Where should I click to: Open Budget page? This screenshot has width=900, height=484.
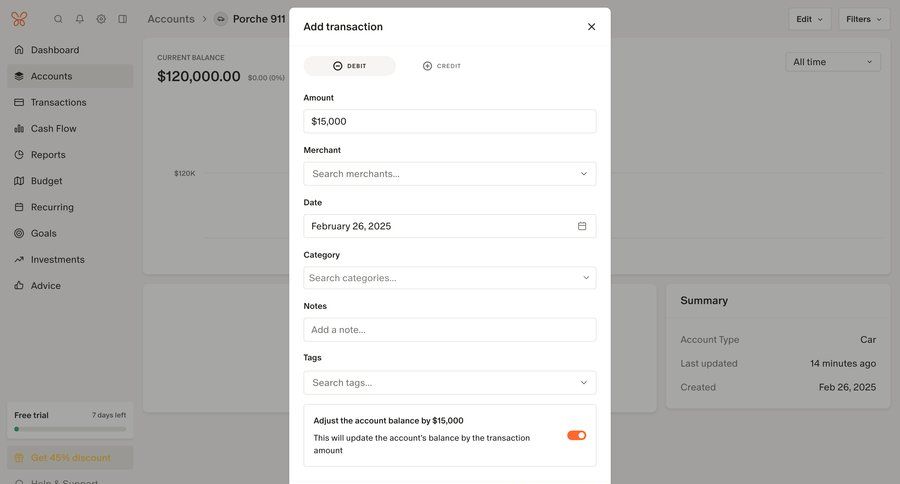coord(70,181)
